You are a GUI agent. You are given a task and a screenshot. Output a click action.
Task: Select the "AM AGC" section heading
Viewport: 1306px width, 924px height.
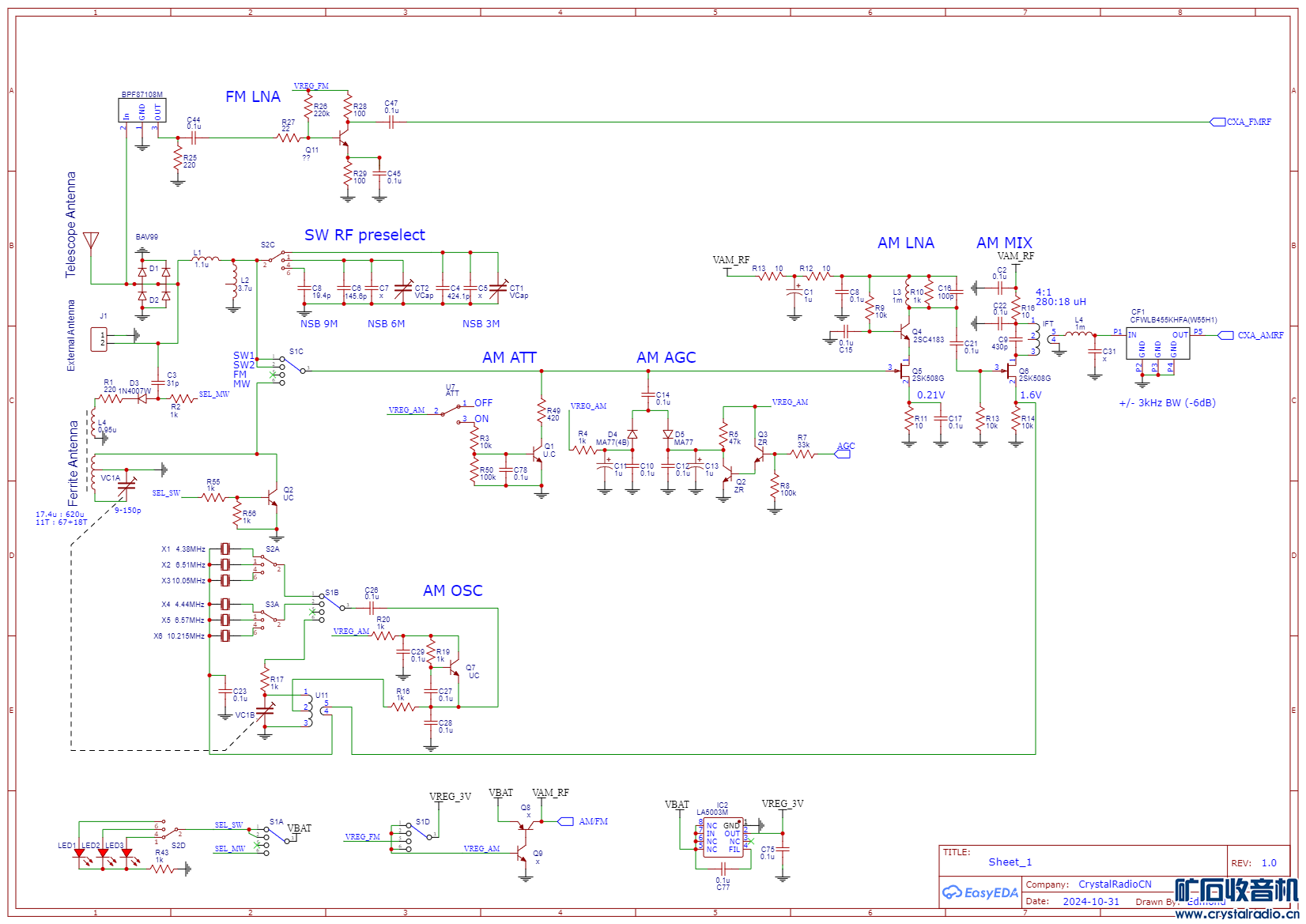point(666,357)
